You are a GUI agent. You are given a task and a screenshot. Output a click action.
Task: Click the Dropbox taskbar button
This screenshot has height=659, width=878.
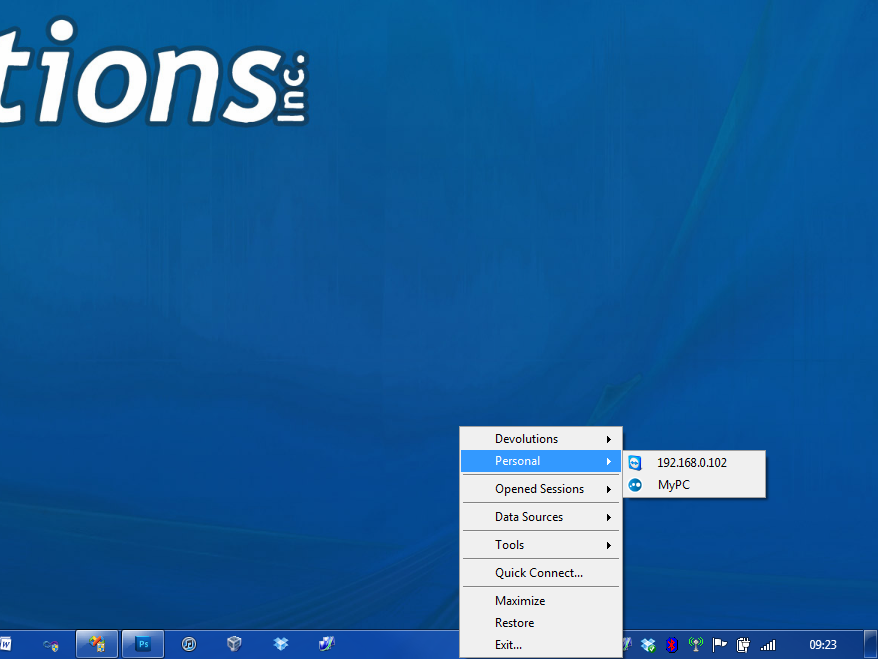281,645
